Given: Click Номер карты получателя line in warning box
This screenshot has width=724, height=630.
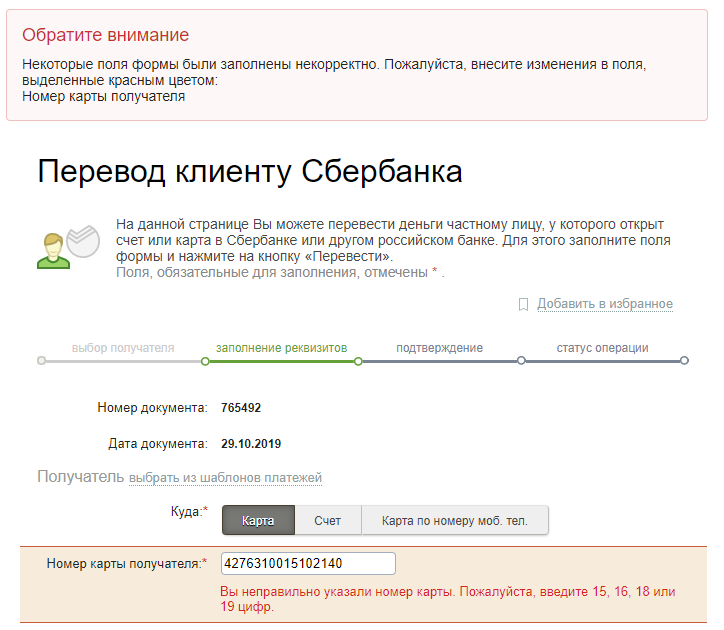Looking at the screenshot, I should pos(103,97).
